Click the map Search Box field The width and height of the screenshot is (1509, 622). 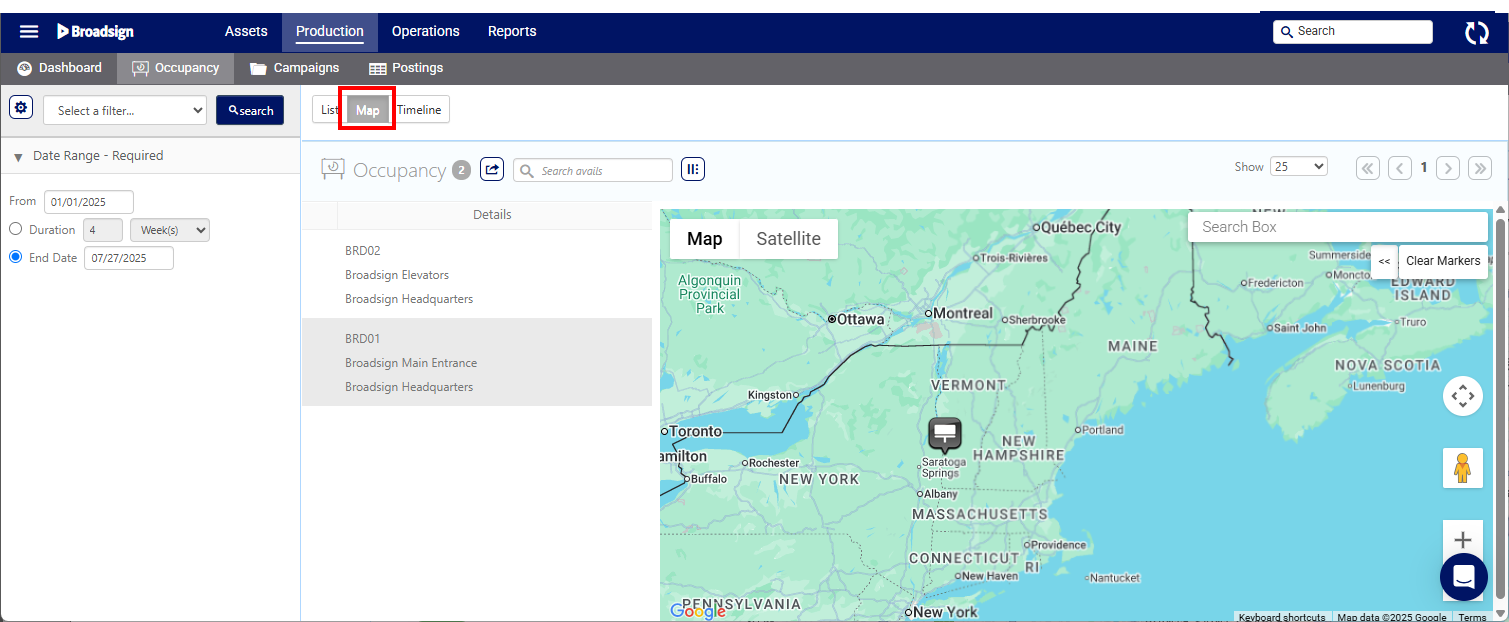(1338, 227)
